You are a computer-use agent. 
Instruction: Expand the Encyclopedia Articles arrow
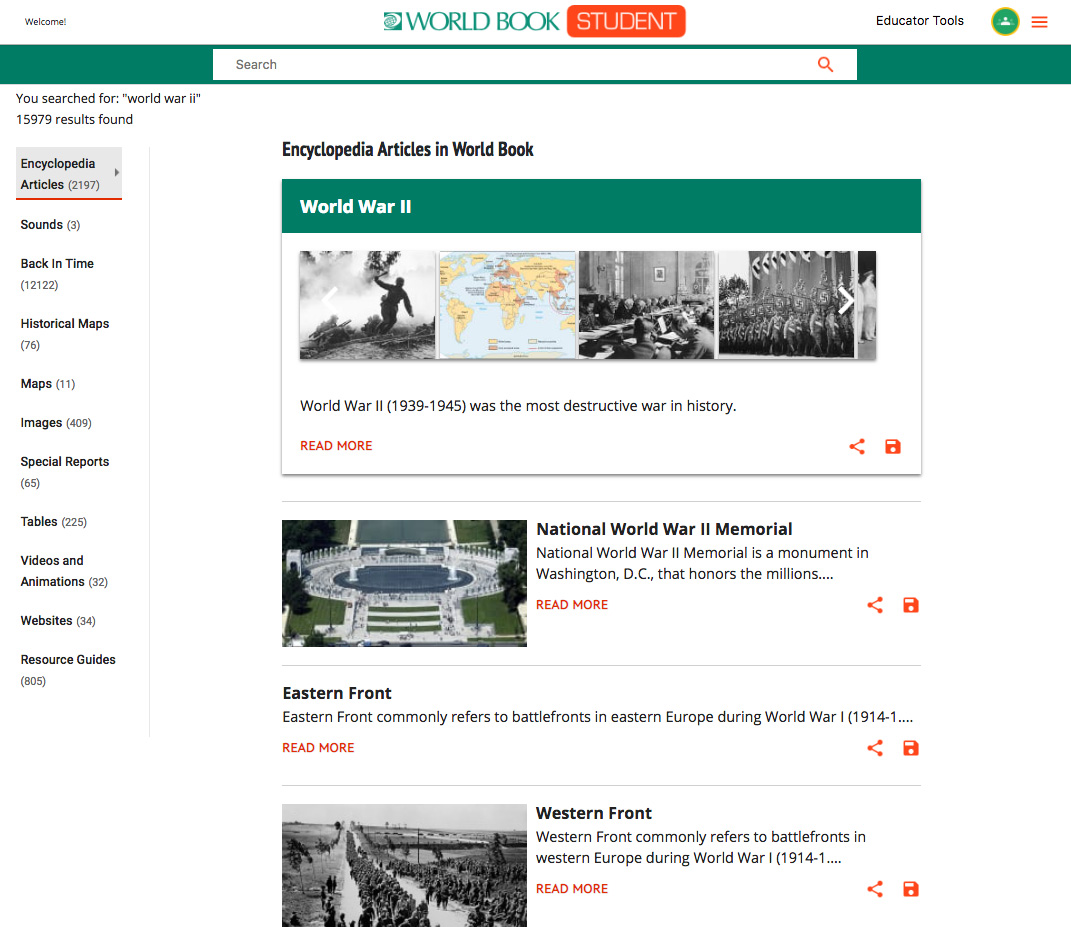pos(117,172)
